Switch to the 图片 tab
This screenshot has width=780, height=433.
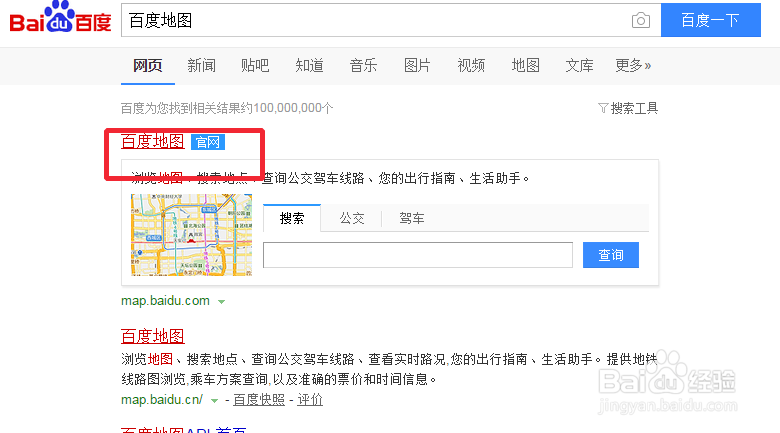coord(417,65)
